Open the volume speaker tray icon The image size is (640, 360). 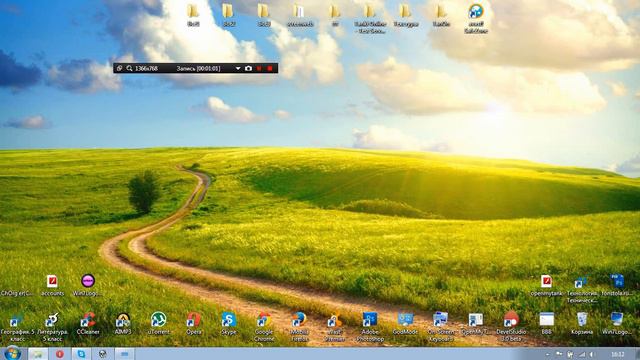point(592,354)
